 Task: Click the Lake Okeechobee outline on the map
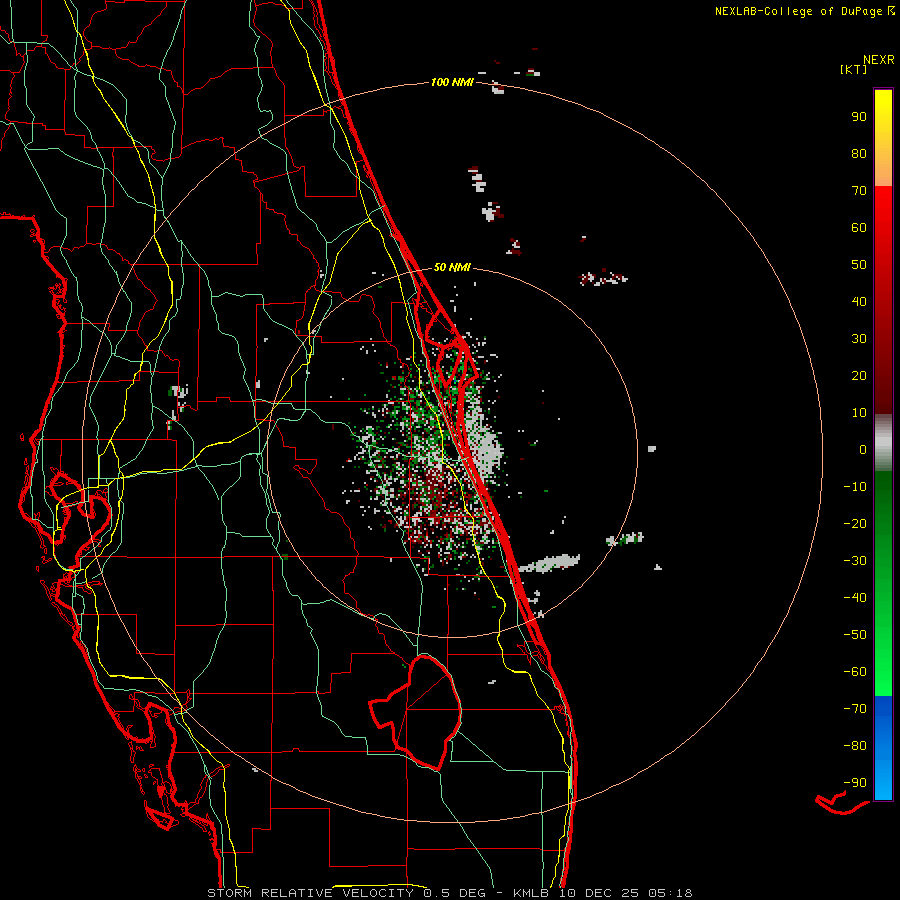[x=417, y=712]
